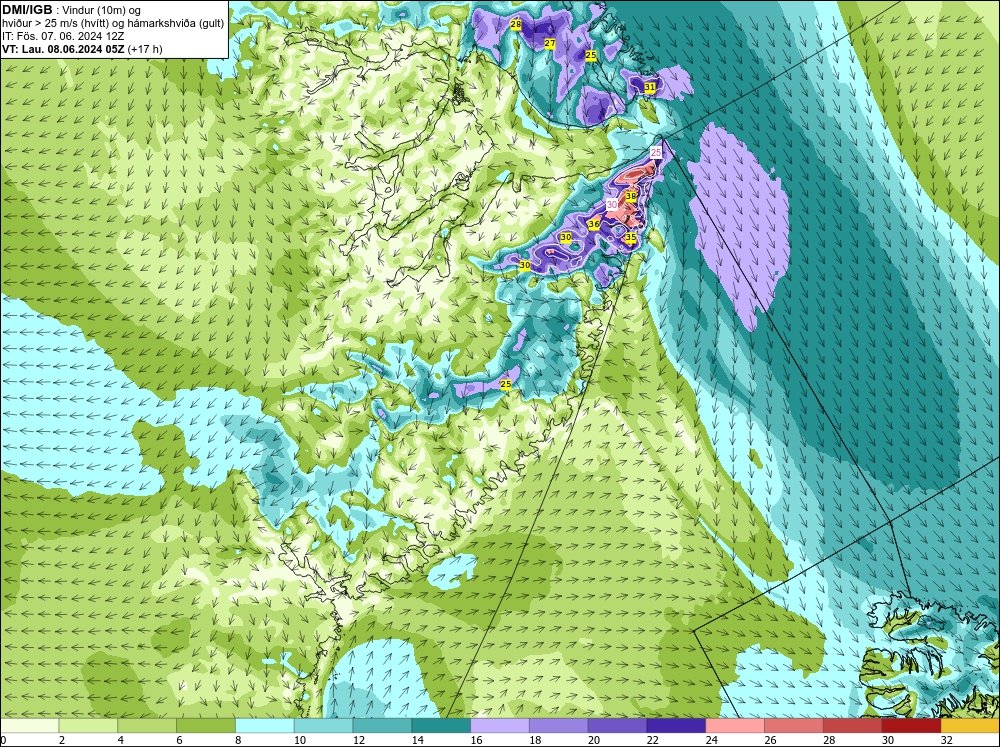Pick the 16–18 m/s lavender legend swatch
1000x747 pixels.
pos(500,726)
